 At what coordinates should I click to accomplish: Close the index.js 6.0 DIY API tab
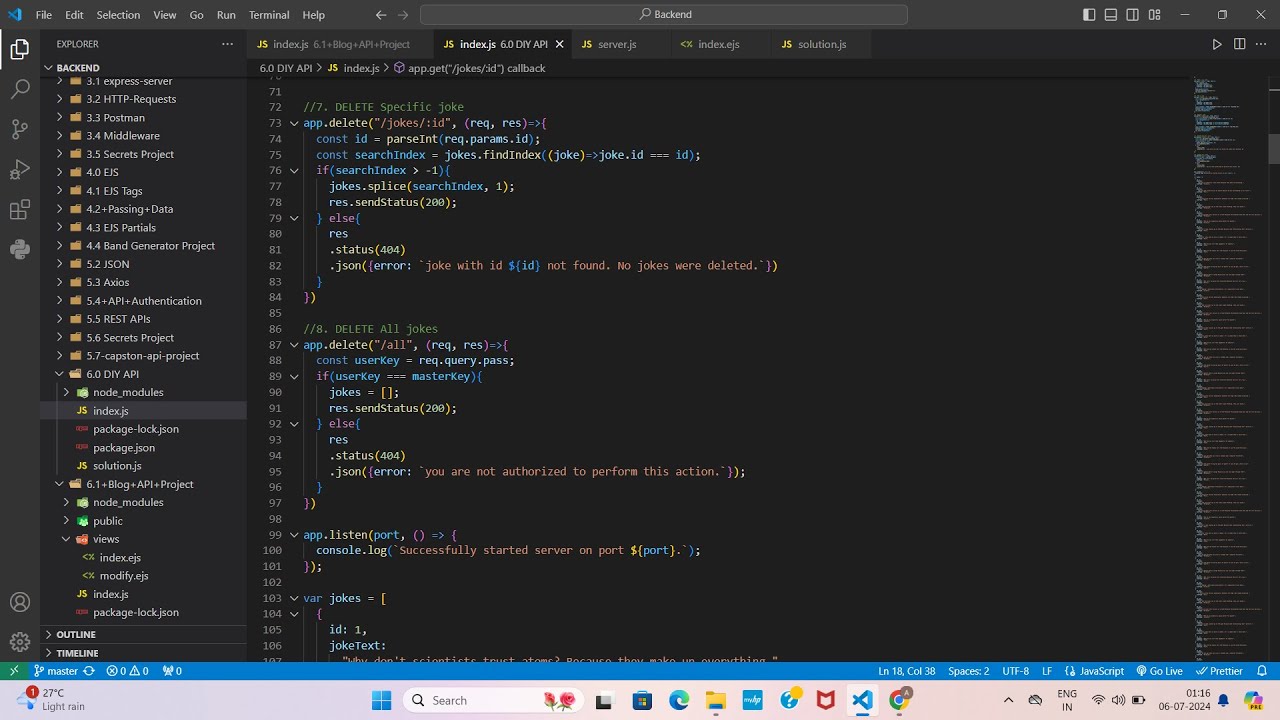pyautogui.click(x=559, y=44)
